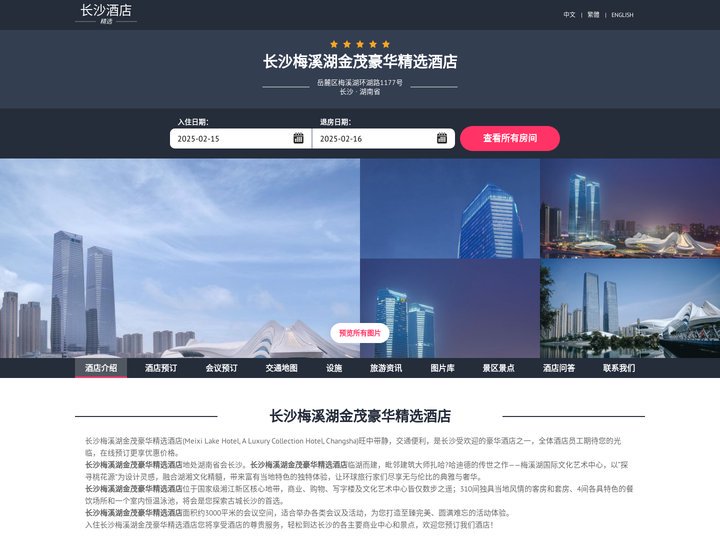Open the 酒店介绍 tab
720x540 pixels.
[x=101, y=368]
